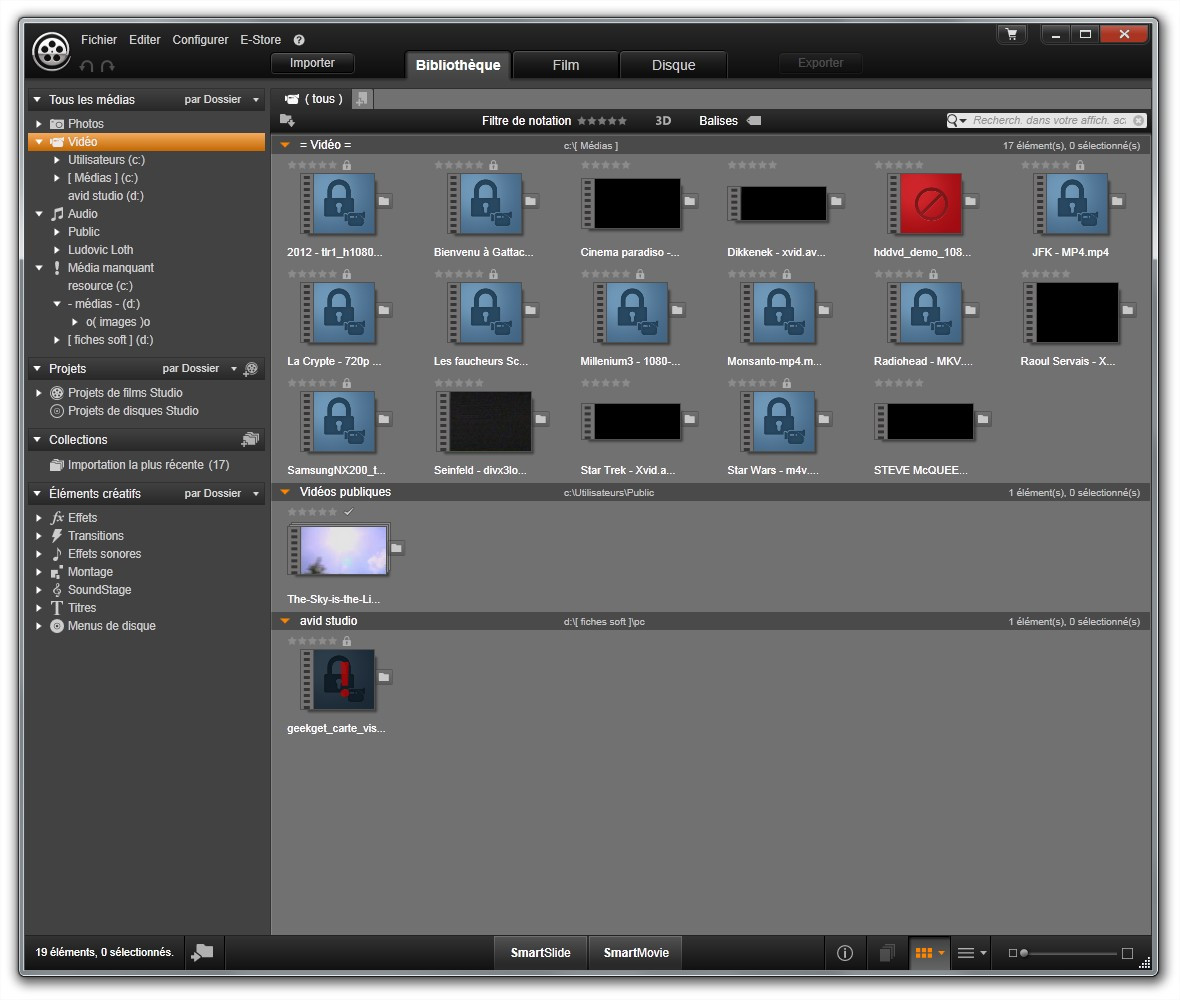Open par Dossier dropdown for Projets
Image resolution: width=1180 pixels, height=1000 pixels.
tap(199, 369)
